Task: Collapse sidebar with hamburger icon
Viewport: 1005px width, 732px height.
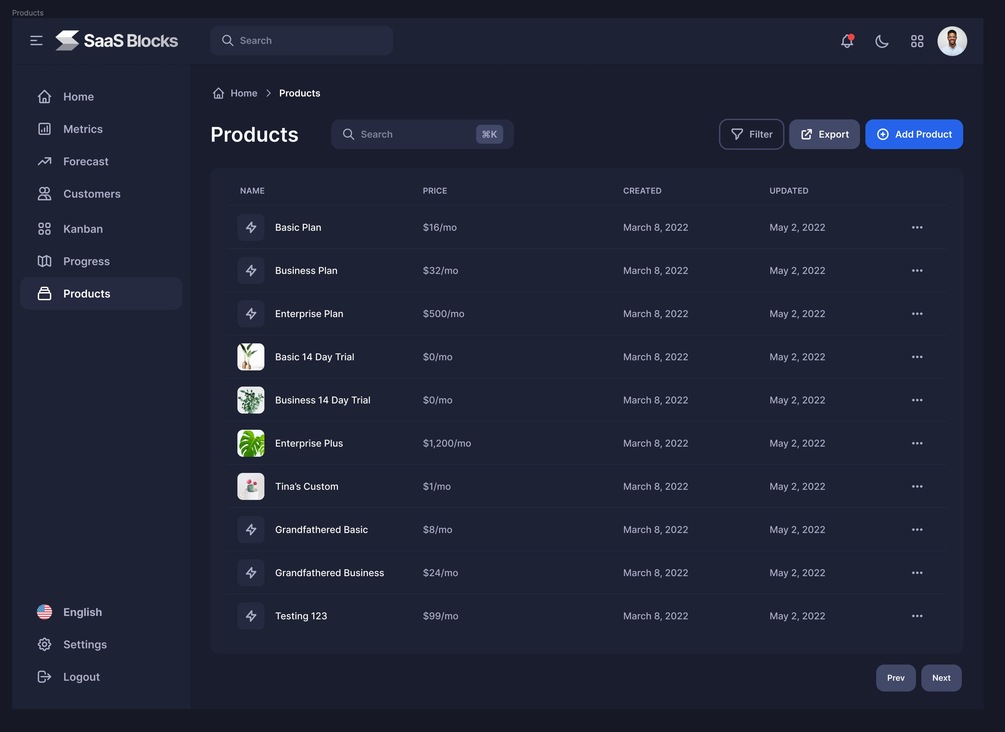Action: click(37, 40)
